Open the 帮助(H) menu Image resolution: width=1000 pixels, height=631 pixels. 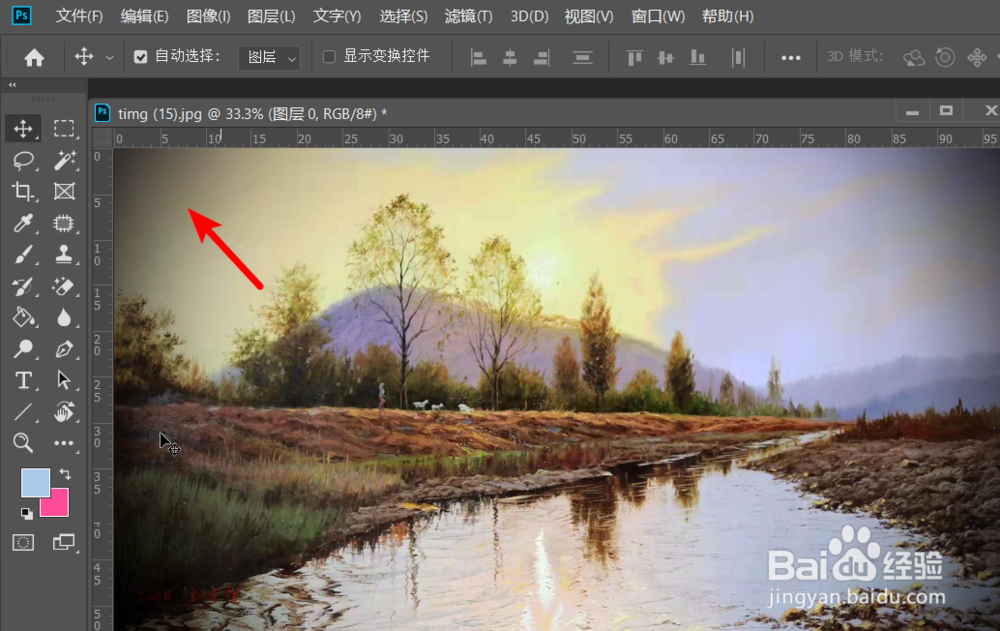[728, 16]
